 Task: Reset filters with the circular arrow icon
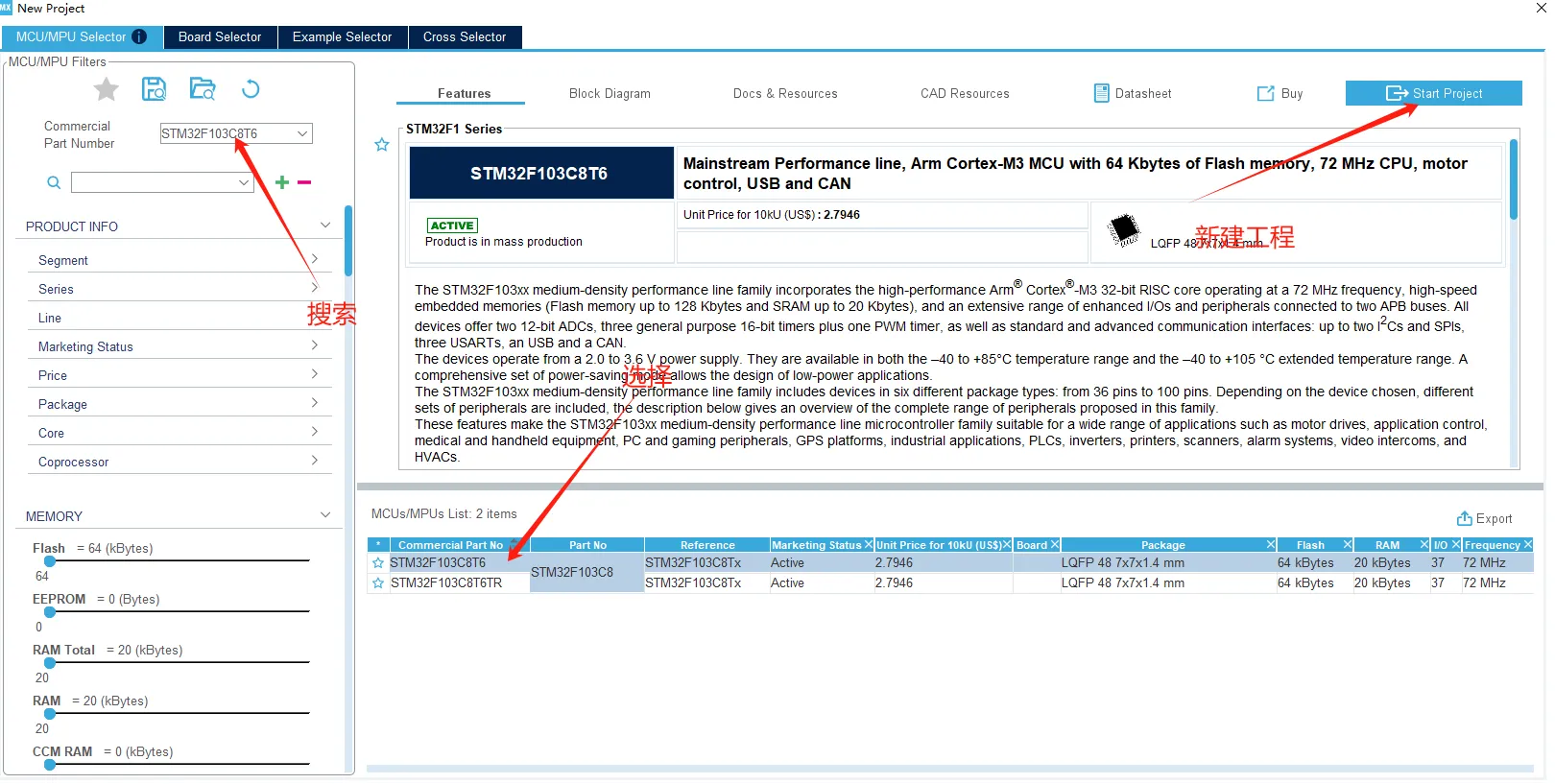[251, 89]
